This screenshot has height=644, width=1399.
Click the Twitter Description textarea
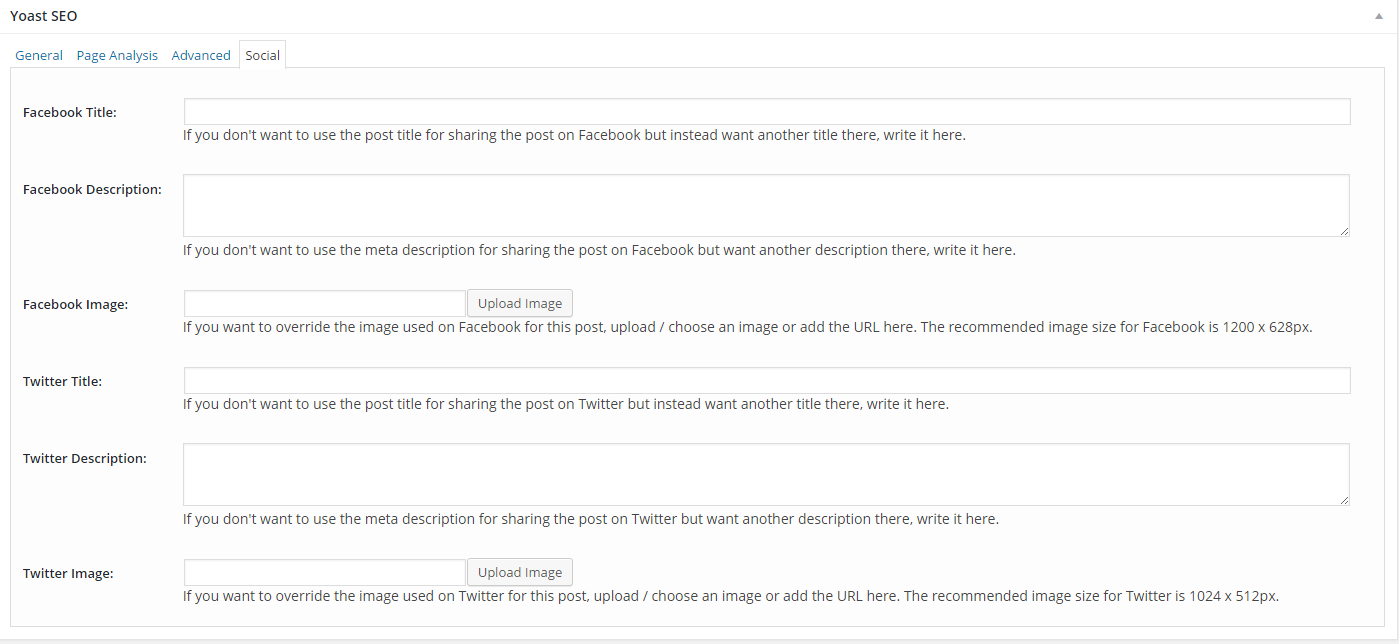click(x=766, y=473)
